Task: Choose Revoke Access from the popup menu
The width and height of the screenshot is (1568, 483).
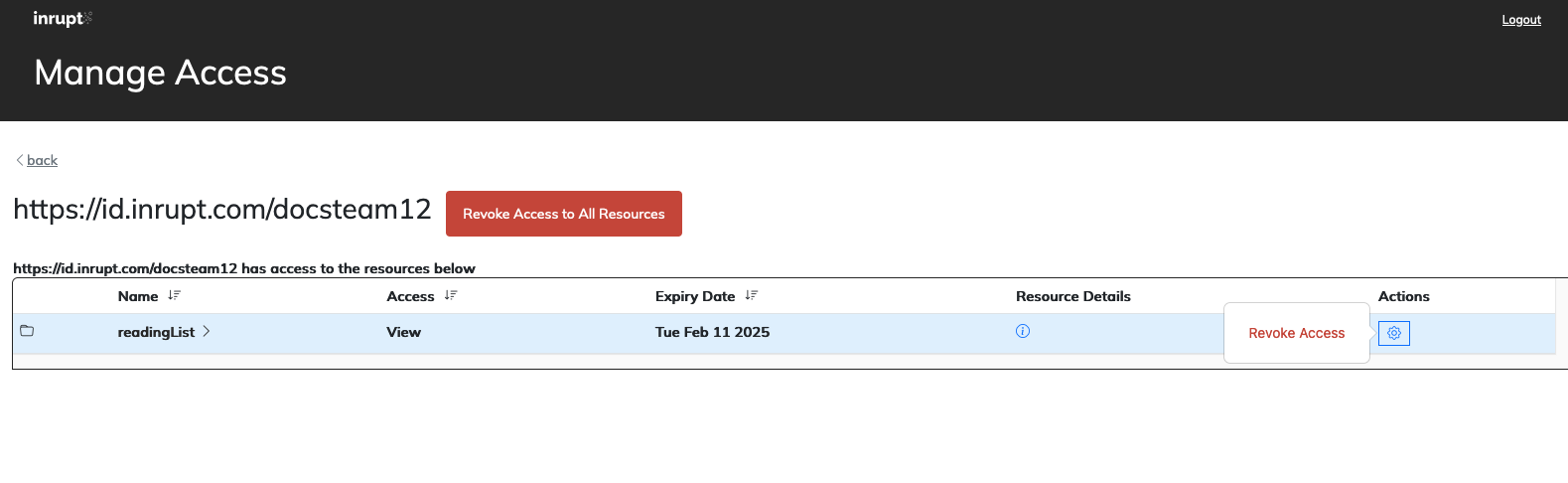Action: point(1296,333)
